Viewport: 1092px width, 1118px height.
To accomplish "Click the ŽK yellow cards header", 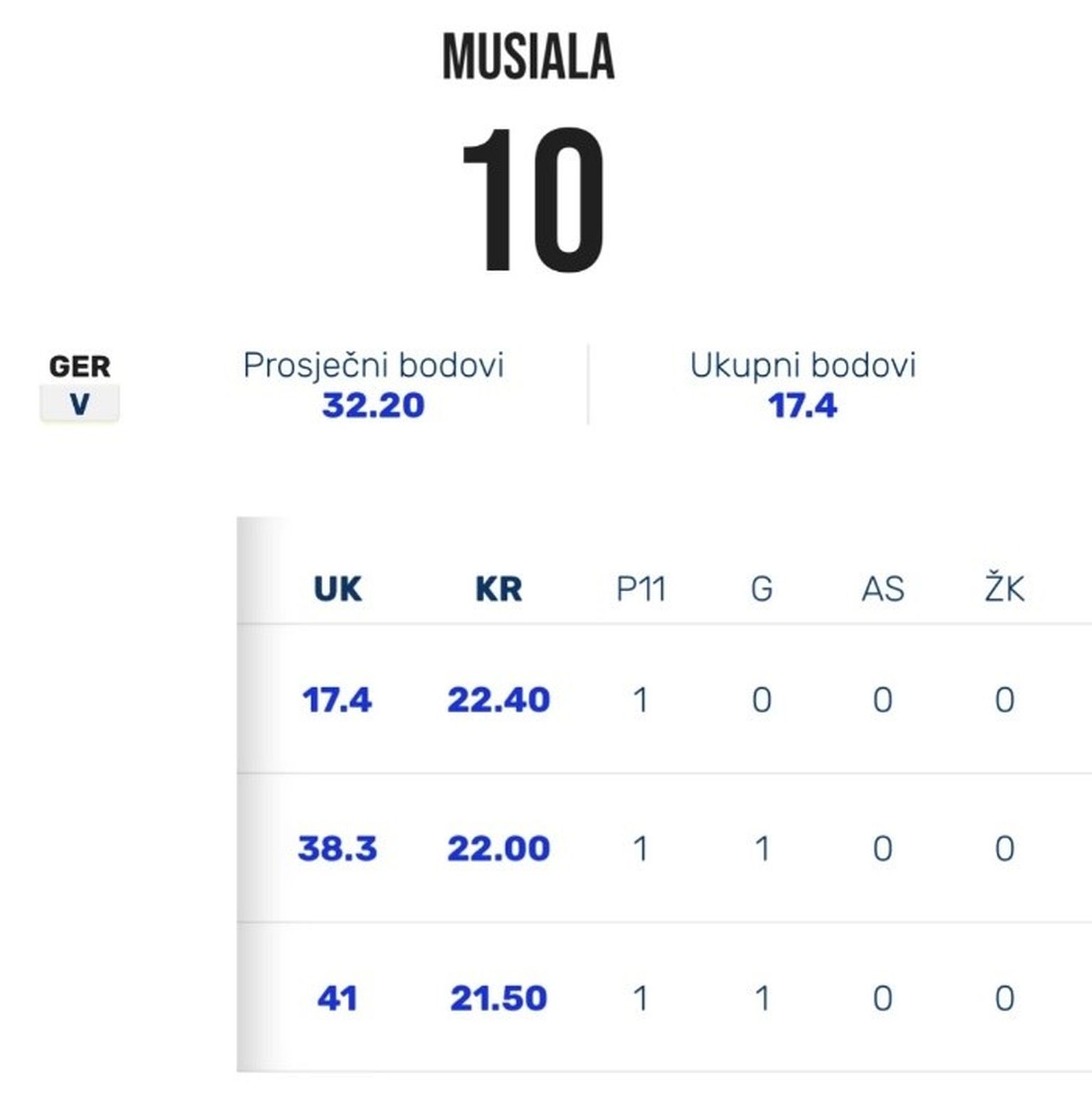I will [x=1004, y=588].
